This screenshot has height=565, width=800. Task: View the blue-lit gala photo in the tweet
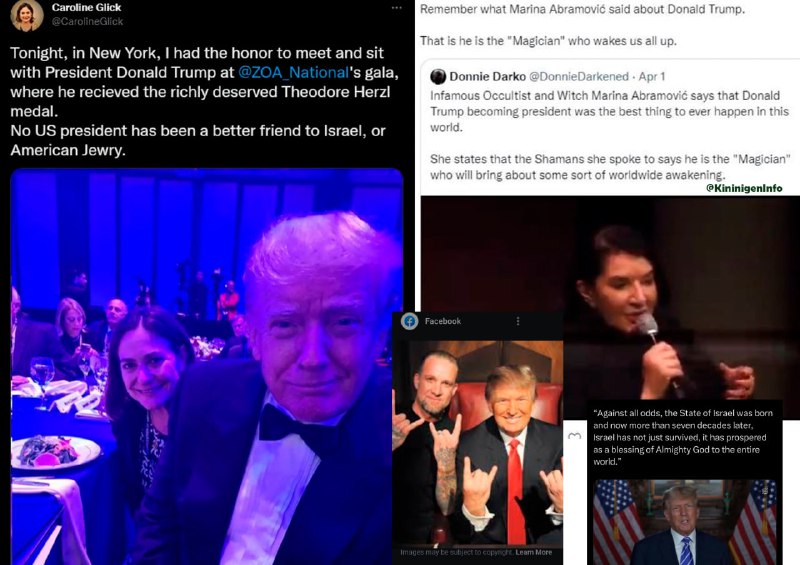click(207, 366)
